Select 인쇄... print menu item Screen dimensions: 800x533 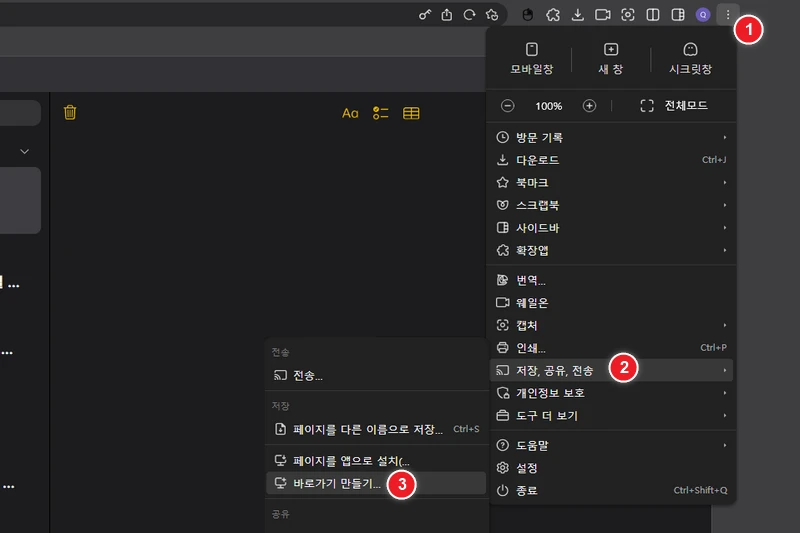coord(611,348)
